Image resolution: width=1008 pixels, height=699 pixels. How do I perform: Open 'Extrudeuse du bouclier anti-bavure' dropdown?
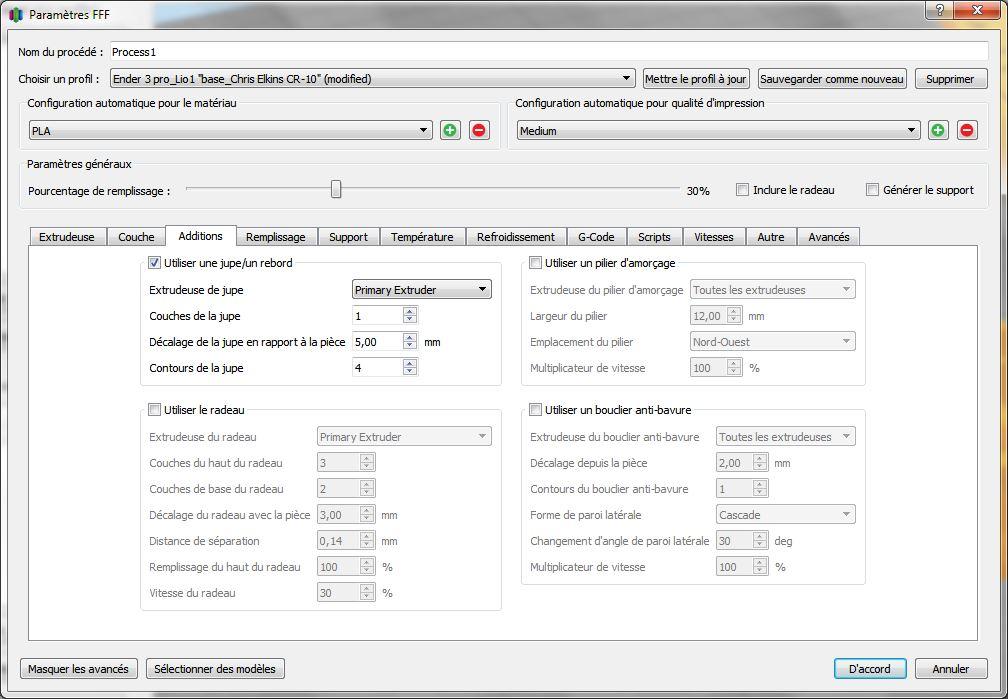786,437
